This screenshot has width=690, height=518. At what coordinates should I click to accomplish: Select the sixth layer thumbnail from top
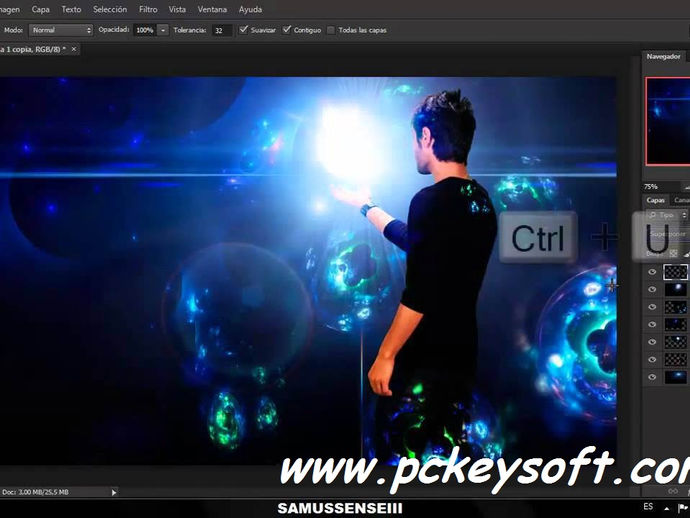[675, 360]
